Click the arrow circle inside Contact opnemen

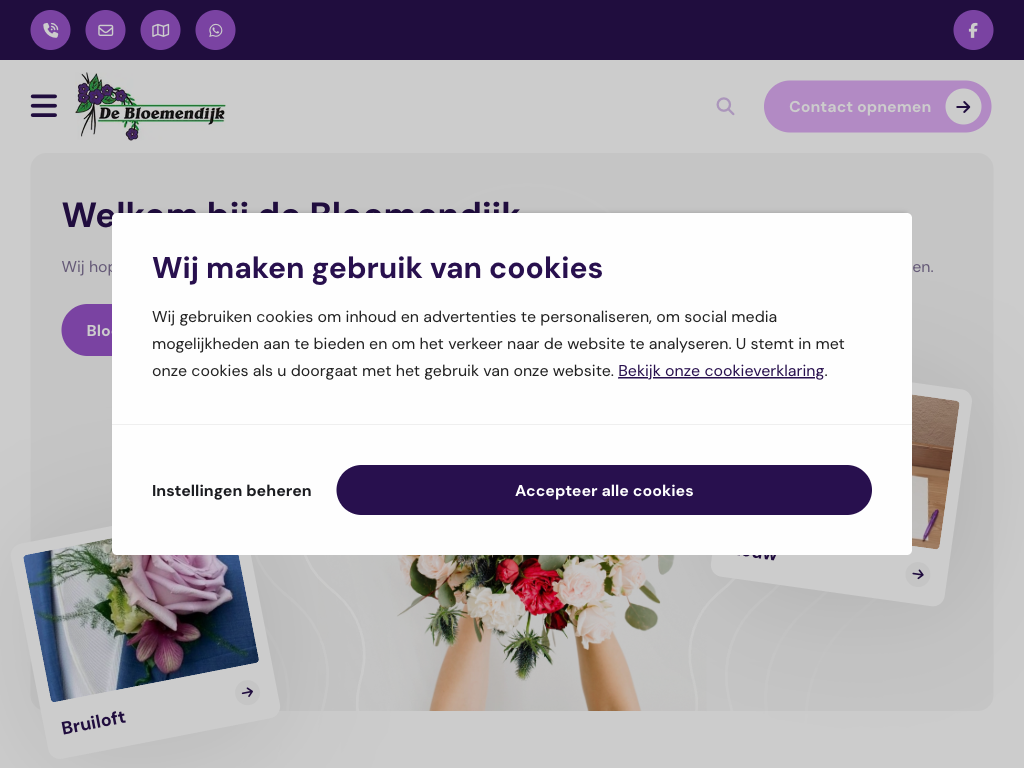click(x=963, y=106)
